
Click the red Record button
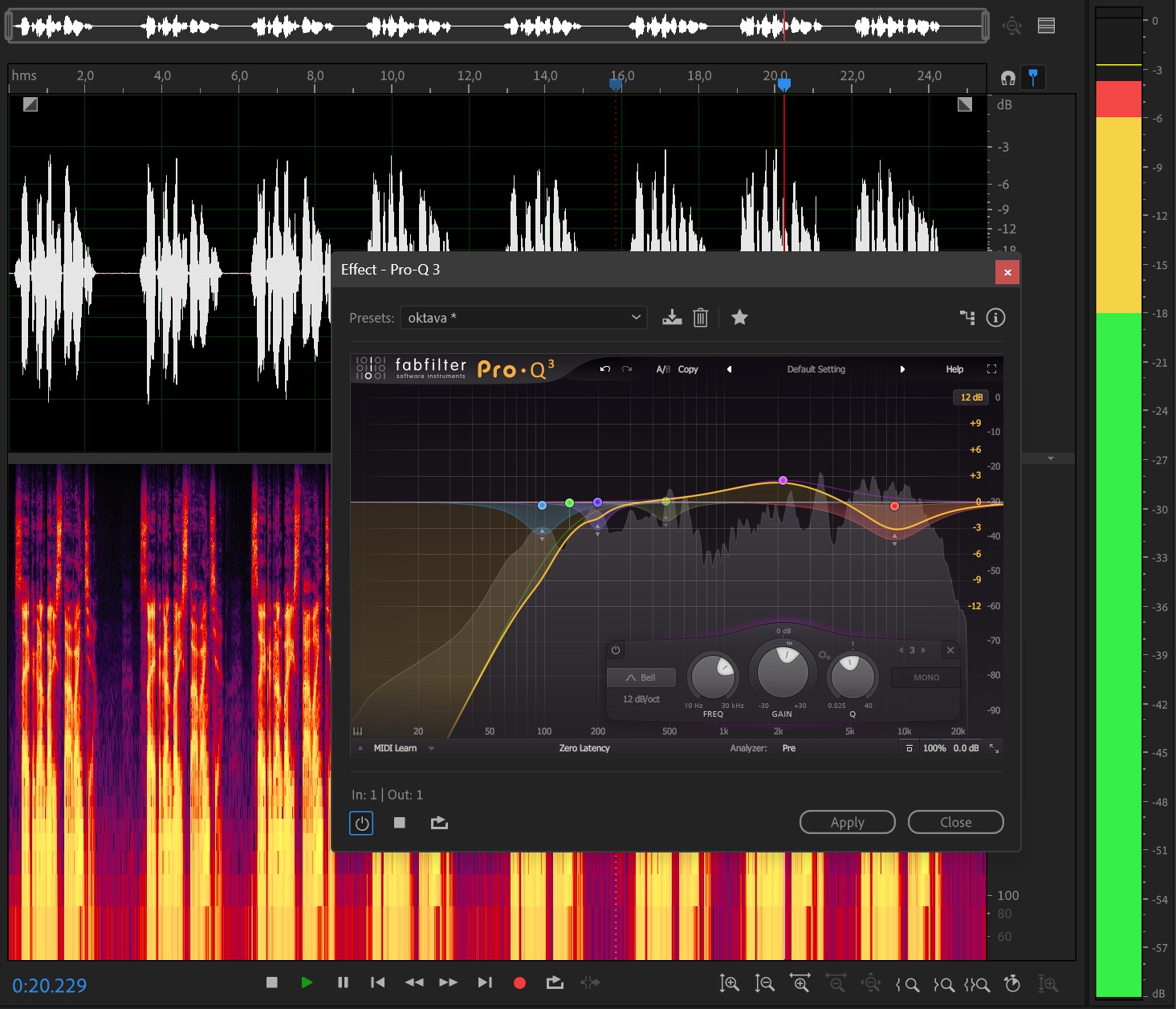(519, 983)
